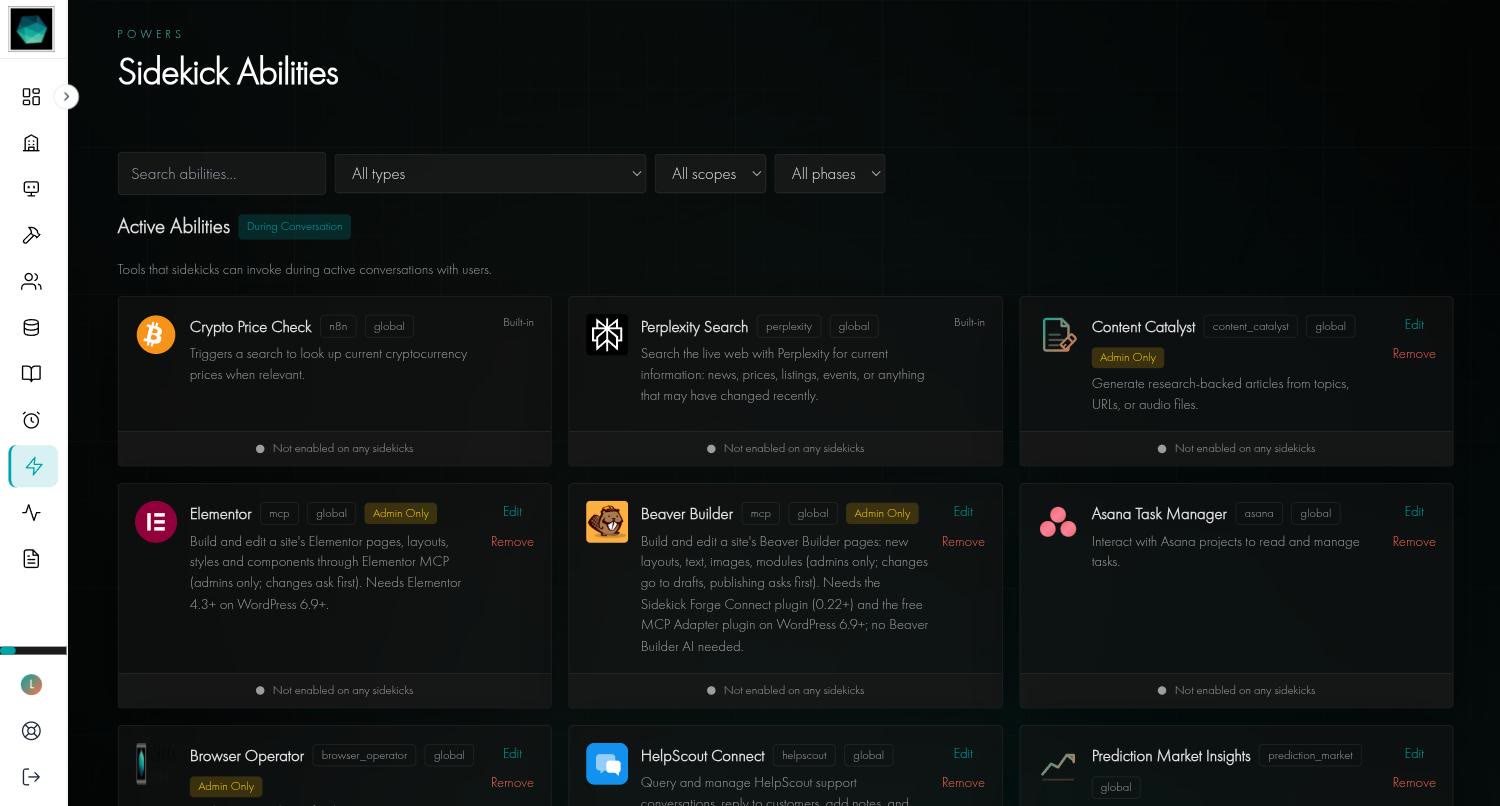The width and height of the screenshot is (1500, 806).
Task: Open the dashboard grid icon in sidebar
Action: point(31,96)
